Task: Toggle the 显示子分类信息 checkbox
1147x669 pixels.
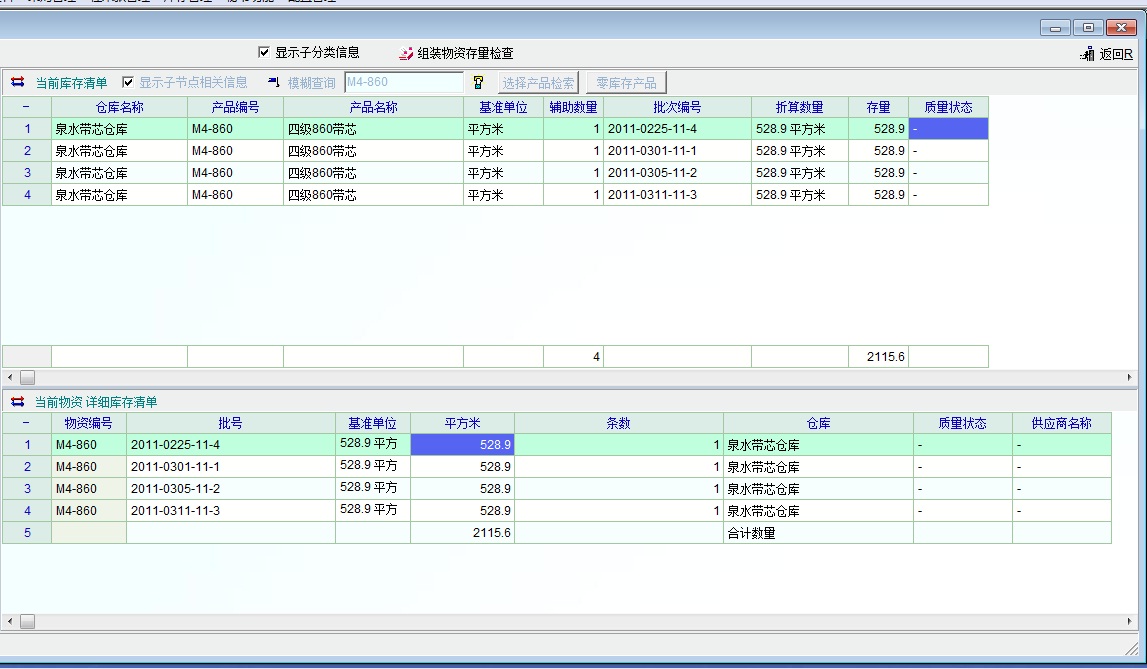Action: [264, 53]
